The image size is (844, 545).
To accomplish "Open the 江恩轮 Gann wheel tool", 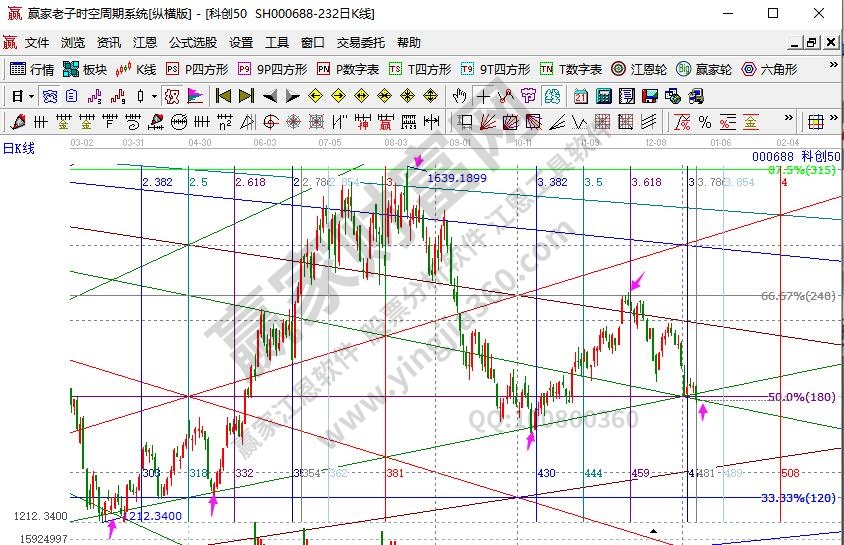I will pos(648,70).
